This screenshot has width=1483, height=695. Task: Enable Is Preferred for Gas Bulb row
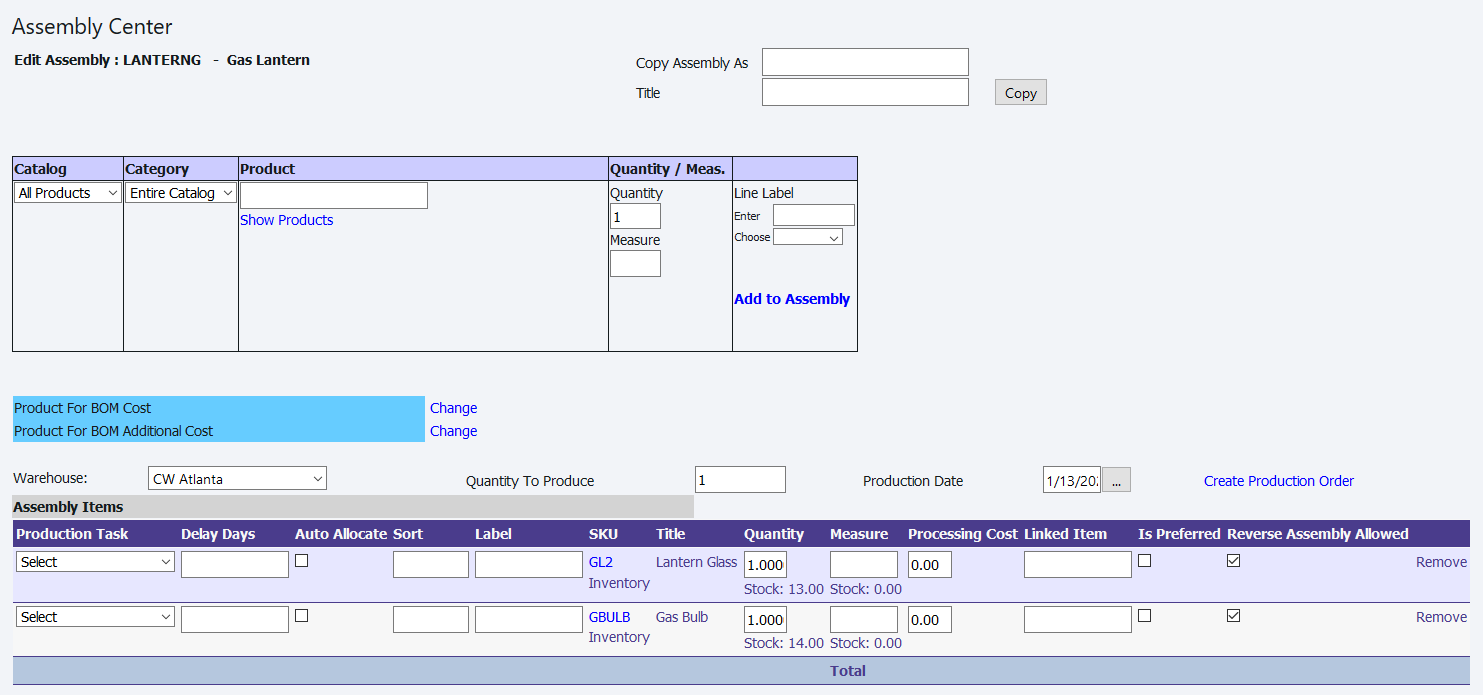[1145, 616]
